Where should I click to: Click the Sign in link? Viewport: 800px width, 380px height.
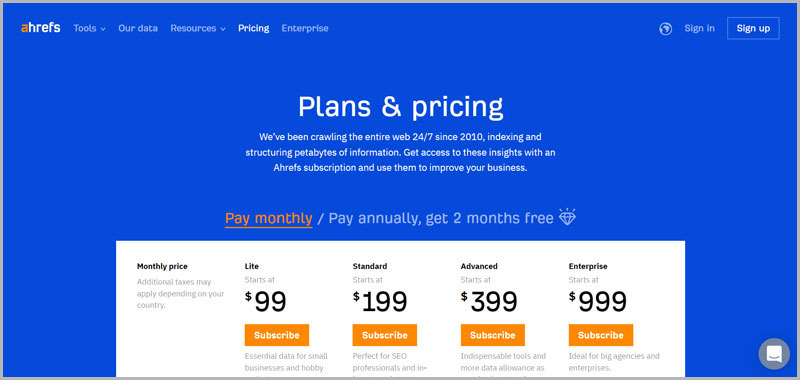pos(699,29)
